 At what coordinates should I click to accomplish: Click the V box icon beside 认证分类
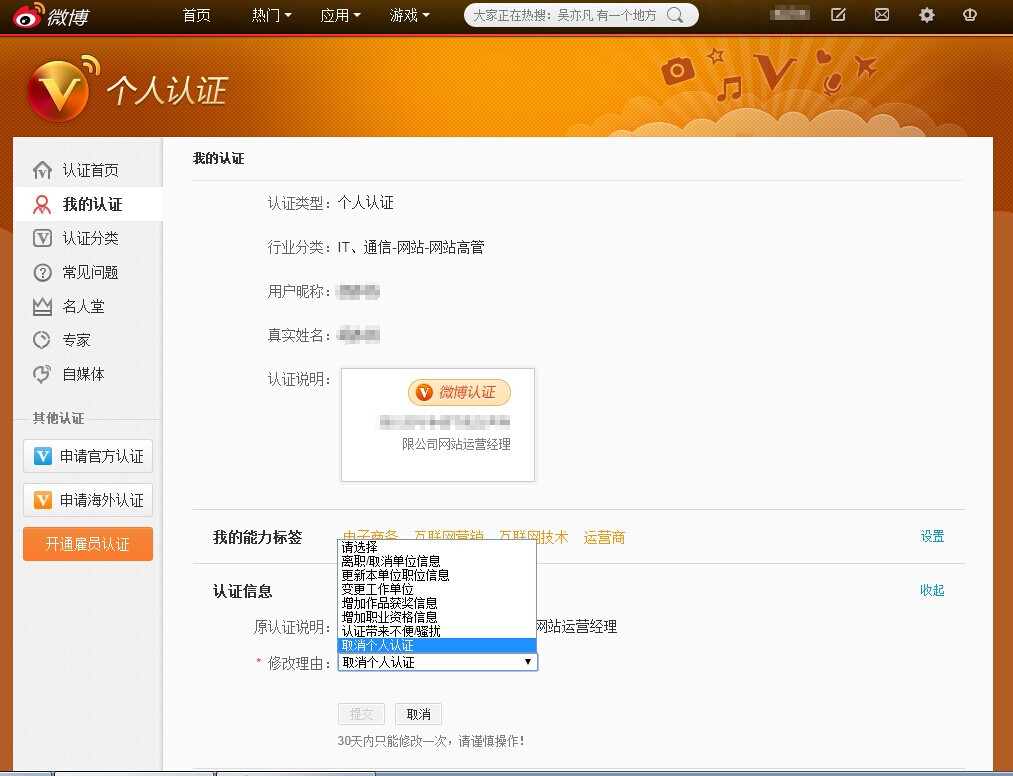pos(42,238)
